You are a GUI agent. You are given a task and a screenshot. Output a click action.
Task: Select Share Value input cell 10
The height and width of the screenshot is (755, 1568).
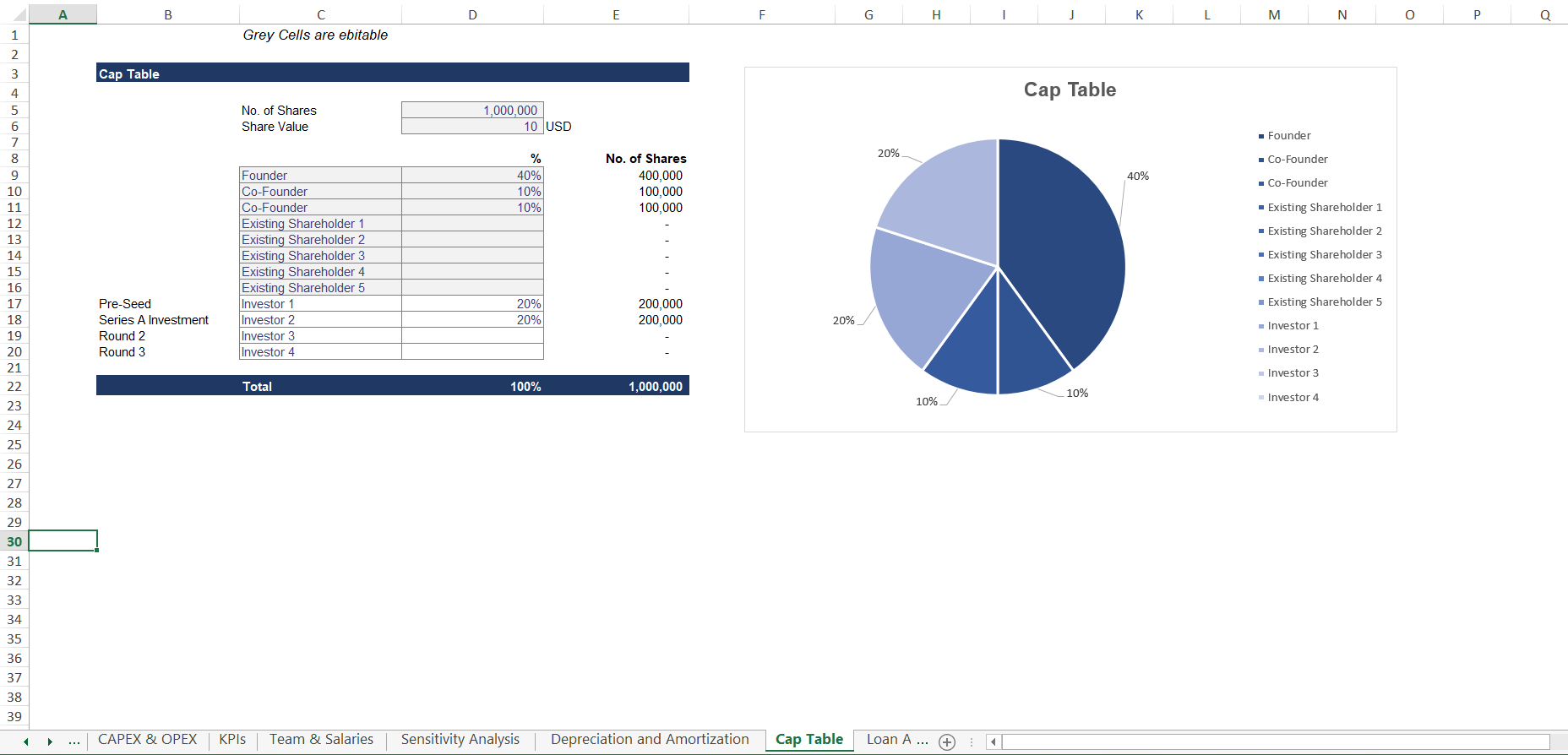tap(472, 126)
